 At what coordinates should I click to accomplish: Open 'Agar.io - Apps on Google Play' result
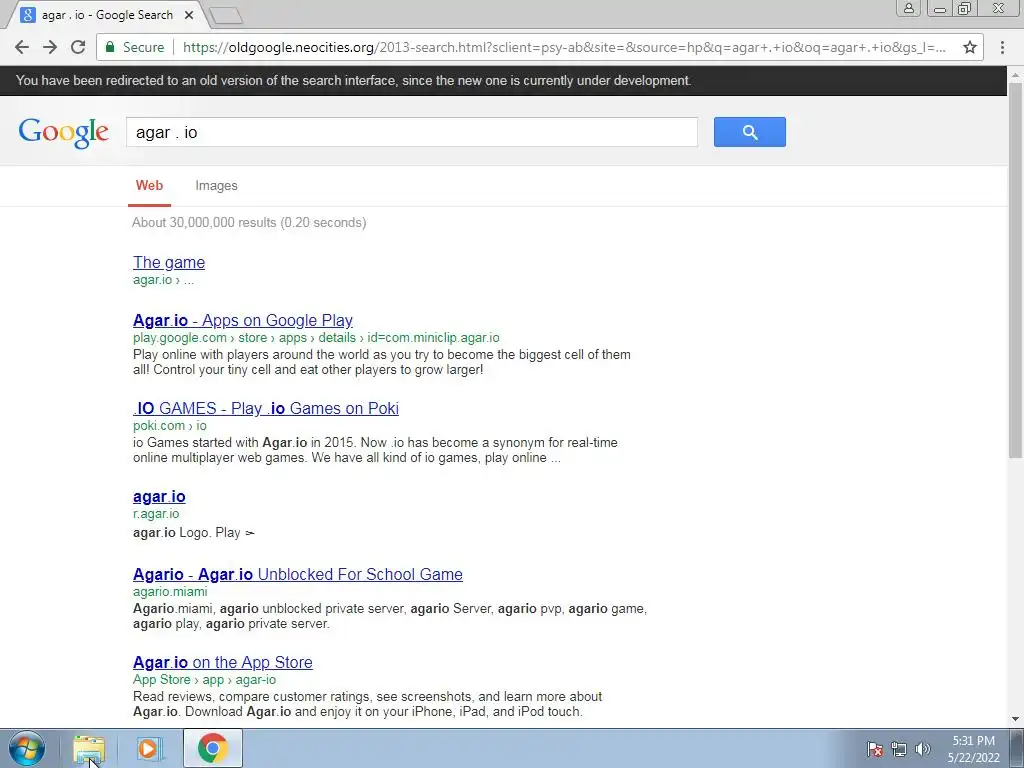click(243, 321)
